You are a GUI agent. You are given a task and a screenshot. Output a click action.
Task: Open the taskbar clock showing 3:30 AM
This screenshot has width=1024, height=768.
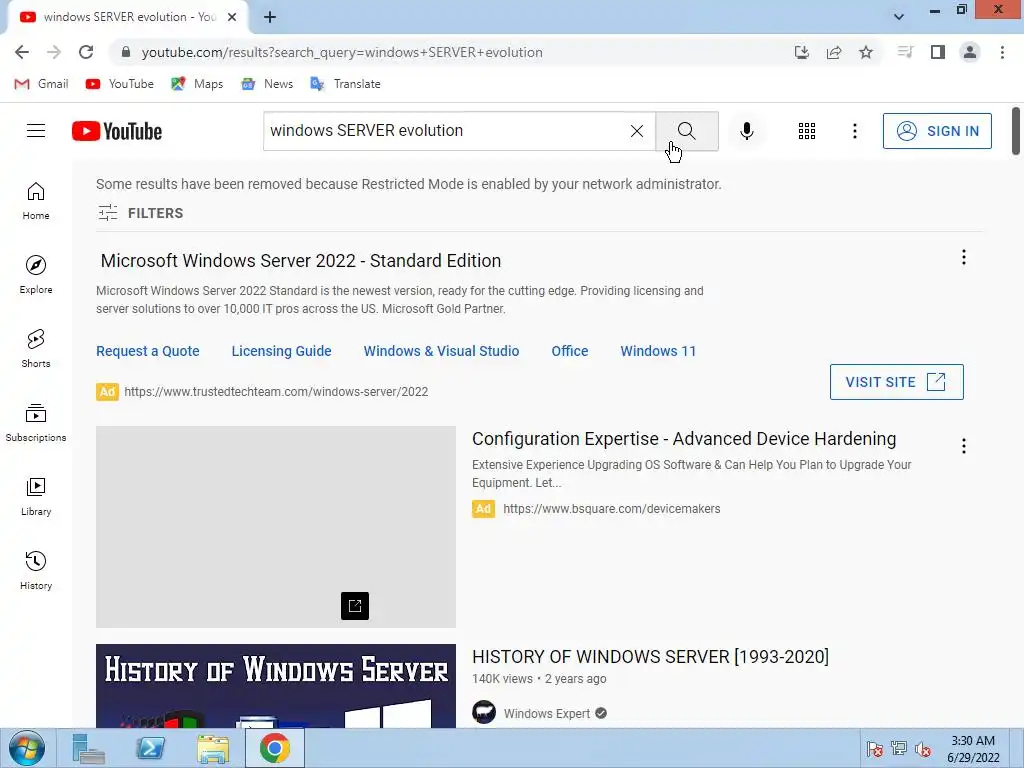pyautogui.click(x=973, y=749)
